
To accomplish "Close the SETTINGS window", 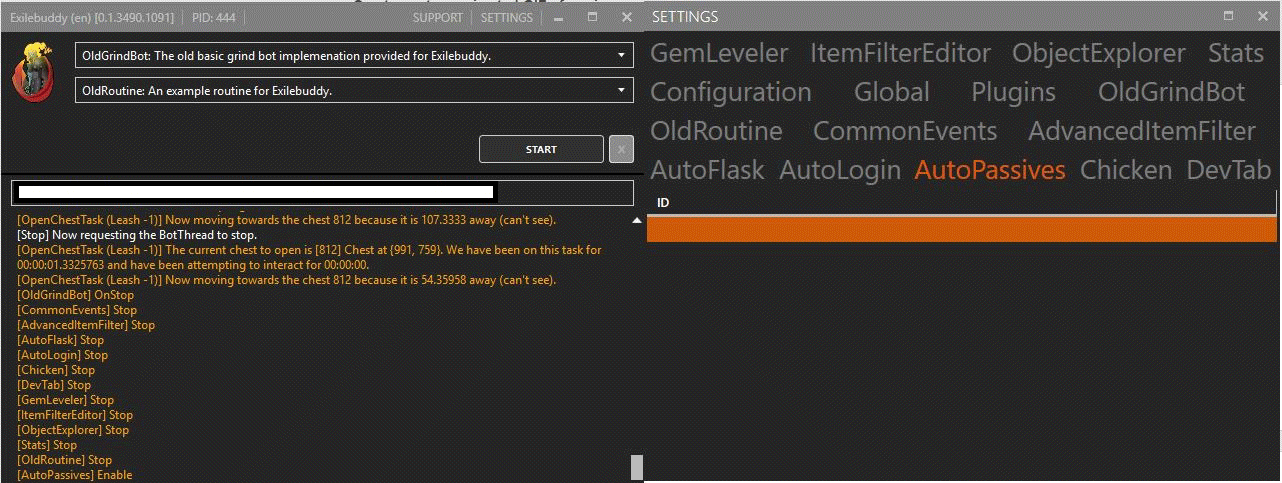I will [1264, 16].
